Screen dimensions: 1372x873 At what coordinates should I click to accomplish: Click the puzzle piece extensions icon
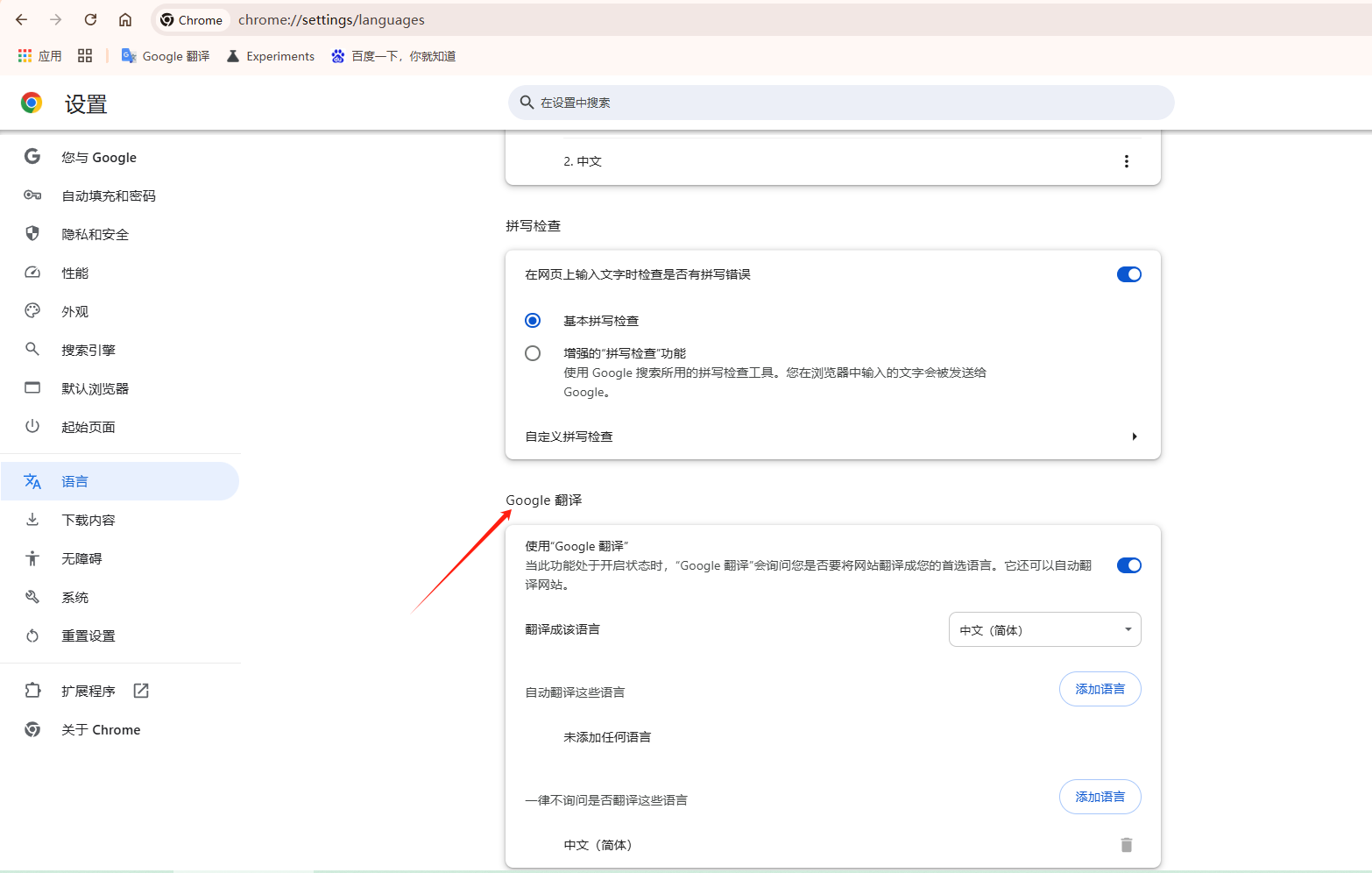tap(32, 690)
